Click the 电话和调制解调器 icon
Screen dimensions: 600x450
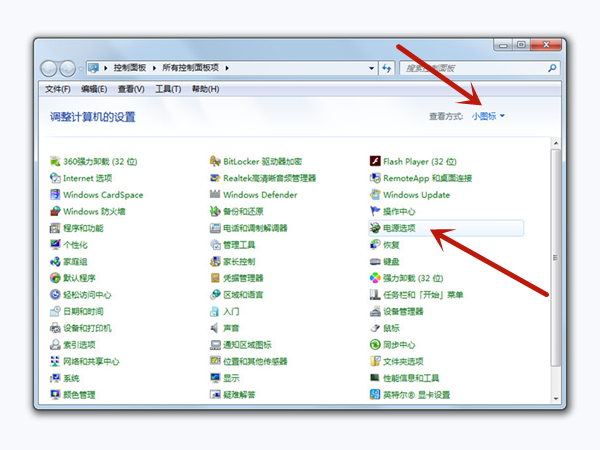(x=215, y=228)
